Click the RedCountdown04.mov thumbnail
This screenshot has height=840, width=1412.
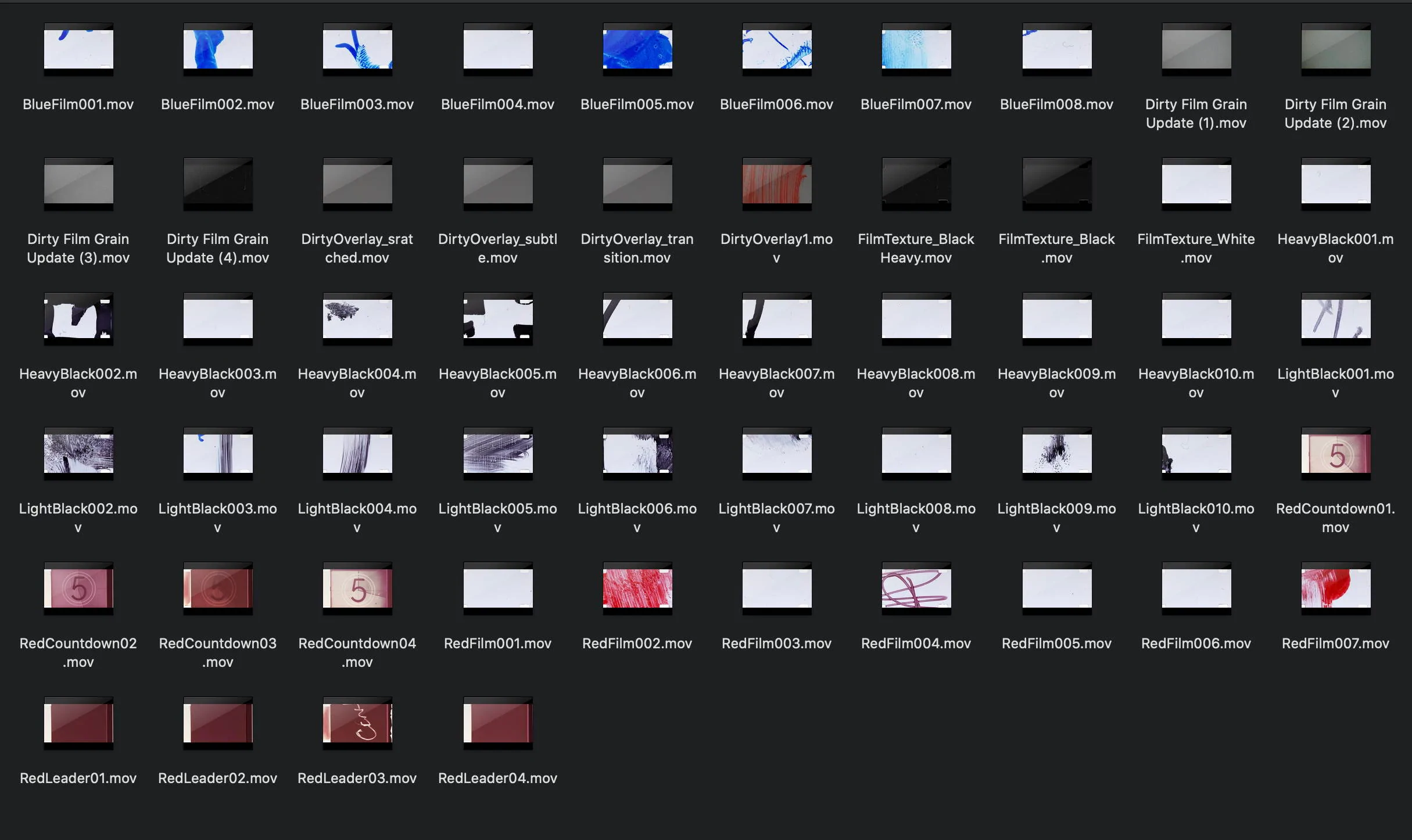(357, 588)
